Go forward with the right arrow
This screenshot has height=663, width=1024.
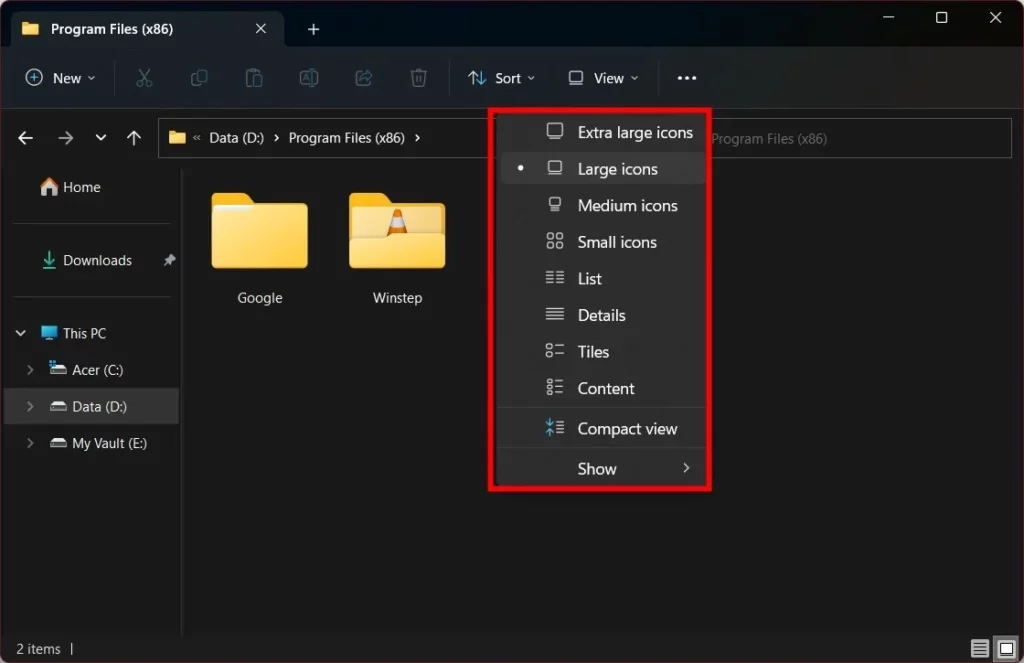coord(65,138)
